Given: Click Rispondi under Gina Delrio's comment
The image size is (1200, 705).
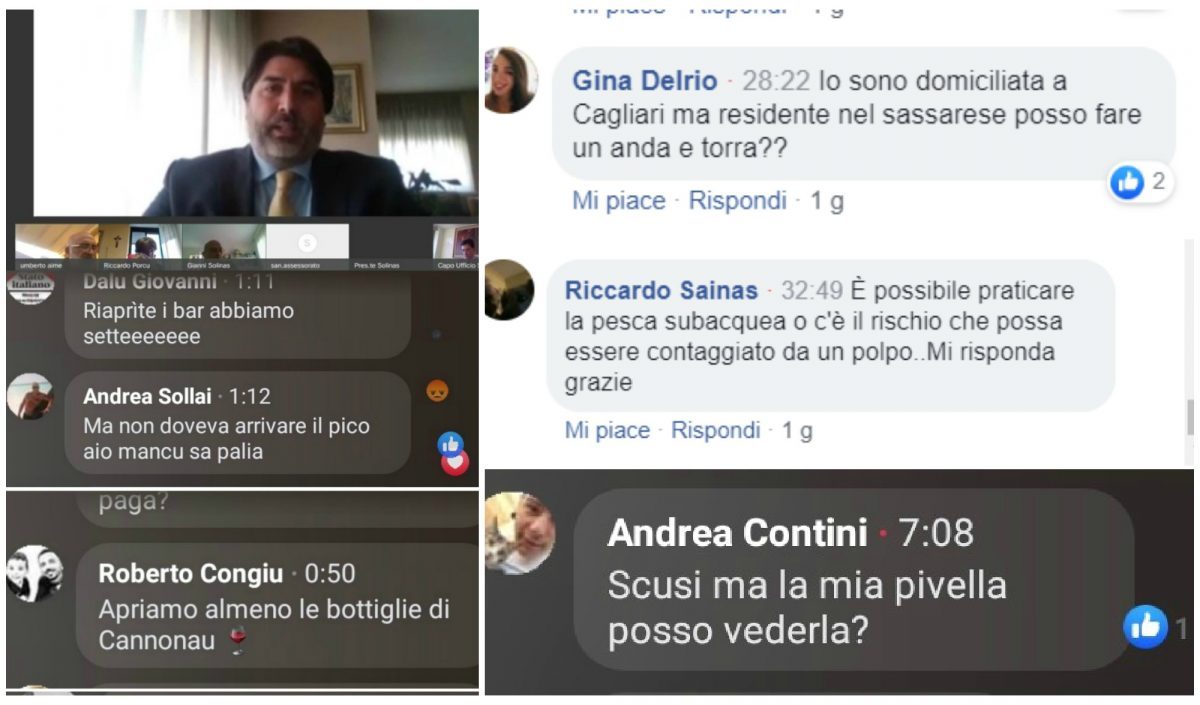Looking at the screenshot, I should point(738,201).
